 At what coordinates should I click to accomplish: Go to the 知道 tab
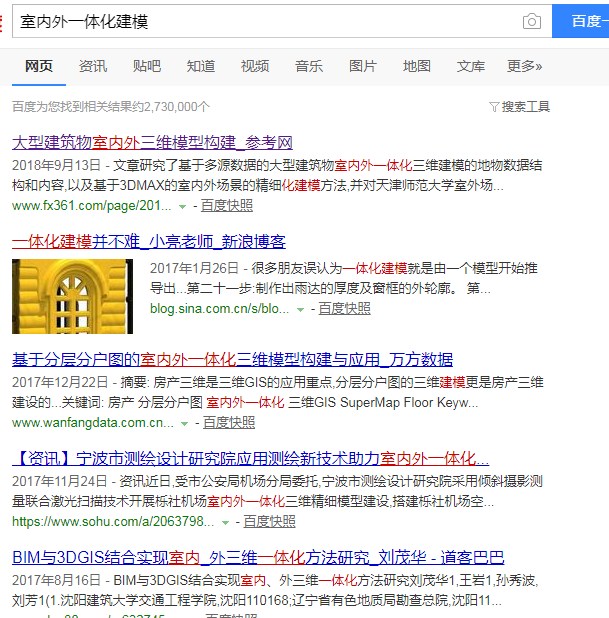coord(201,66)
